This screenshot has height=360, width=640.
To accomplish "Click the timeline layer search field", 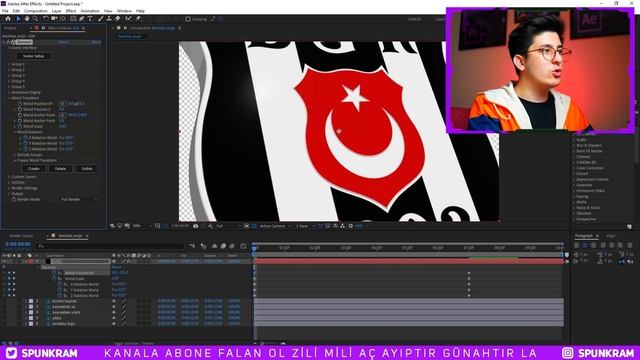I will 110,246.
